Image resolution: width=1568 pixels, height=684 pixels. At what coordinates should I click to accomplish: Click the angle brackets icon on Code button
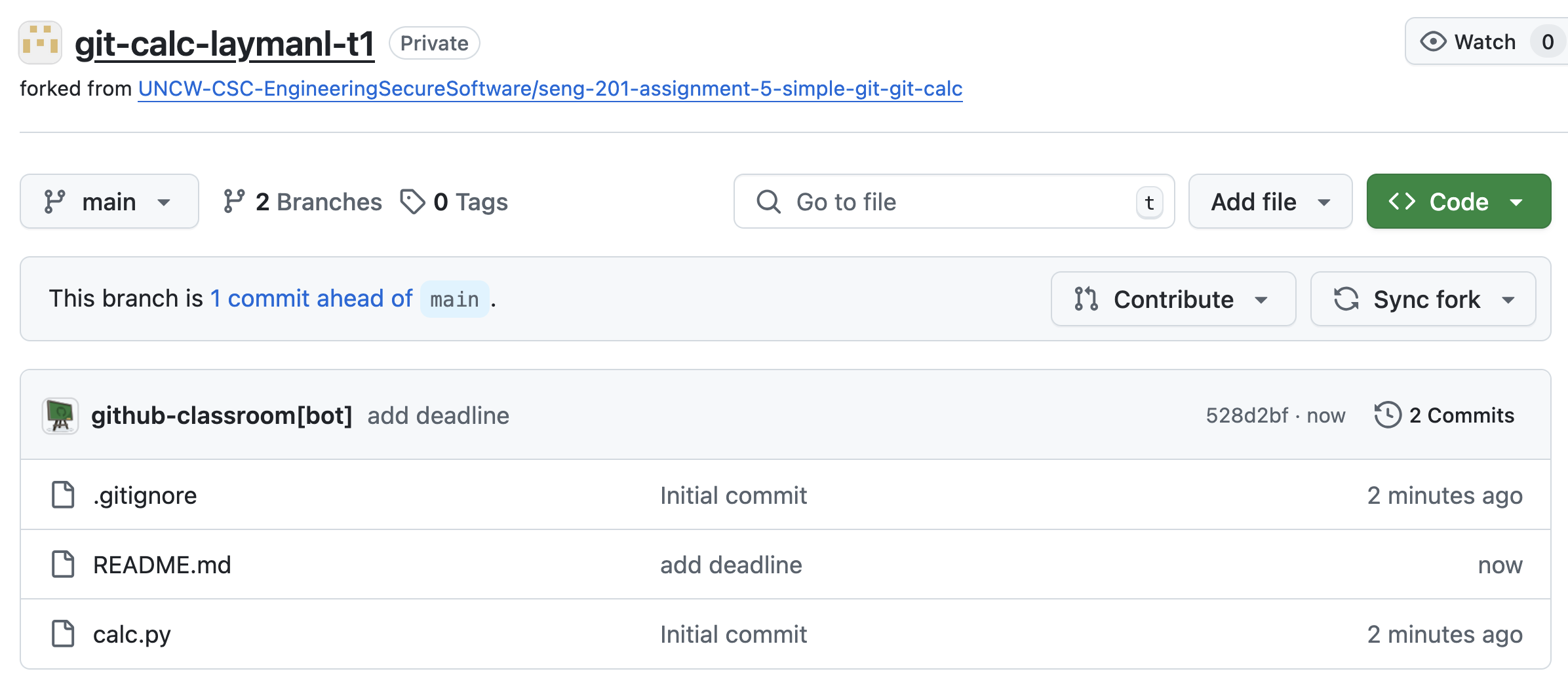click(x=1402, y=201)
